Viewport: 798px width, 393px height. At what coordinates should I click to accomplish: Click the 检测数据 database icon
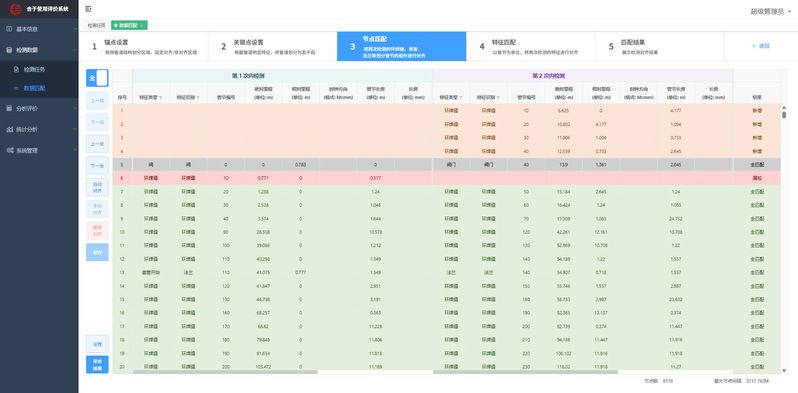[9, 50]
